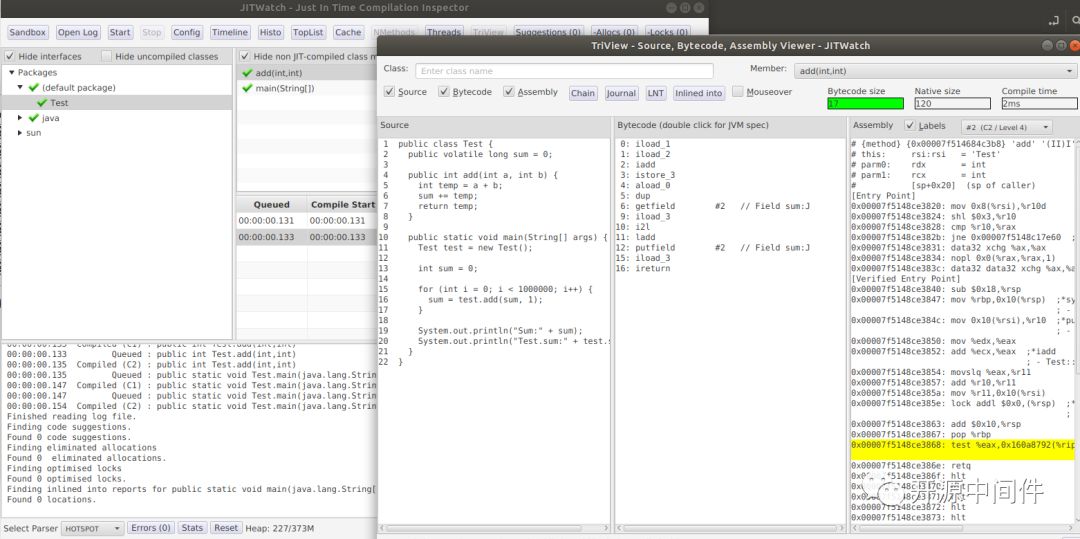Toggle the Bytecode checkbox in TriView
This screenshot has height=539, width=1080.
(444, 92)
